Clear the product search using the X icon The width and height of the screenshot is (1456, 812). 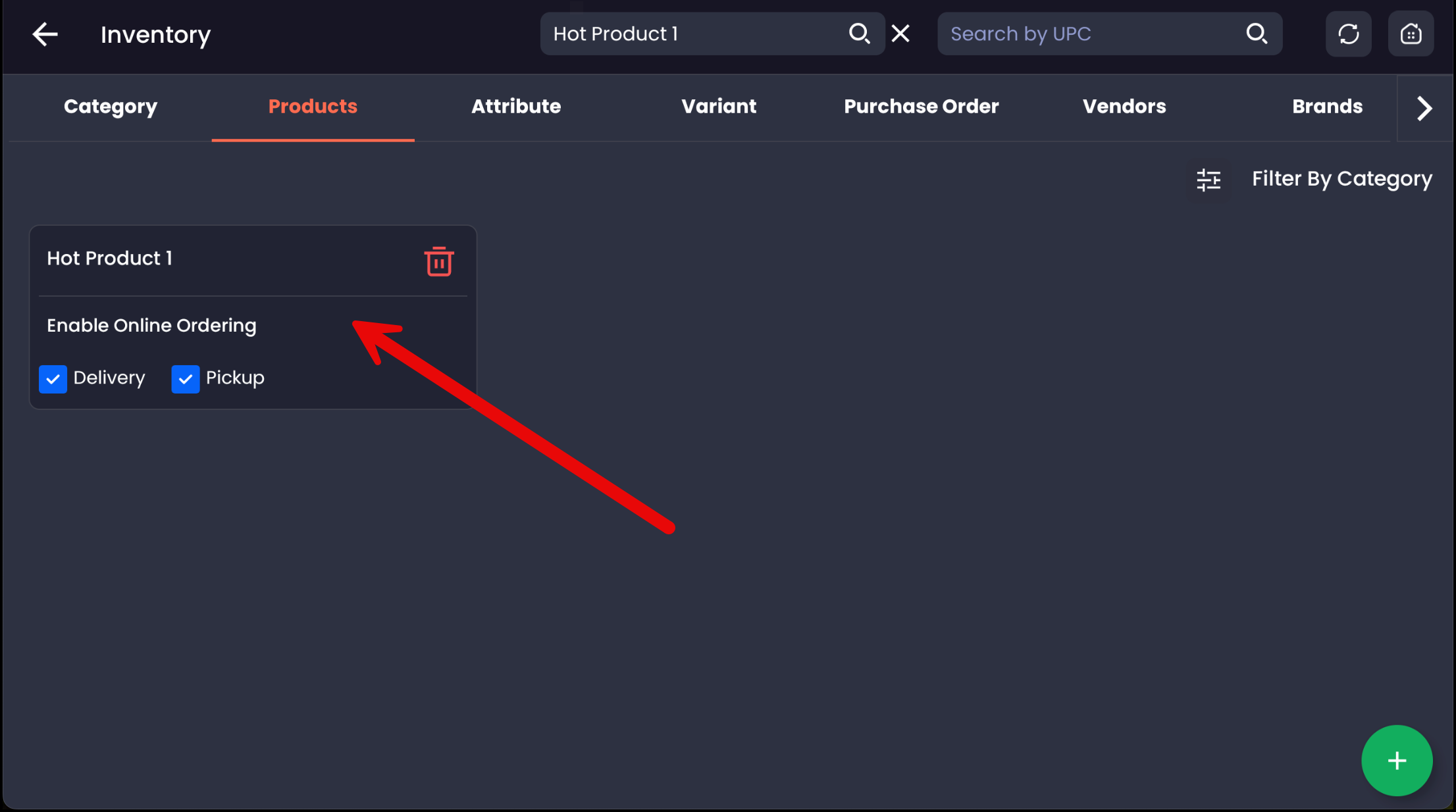[x=900, y=33]
